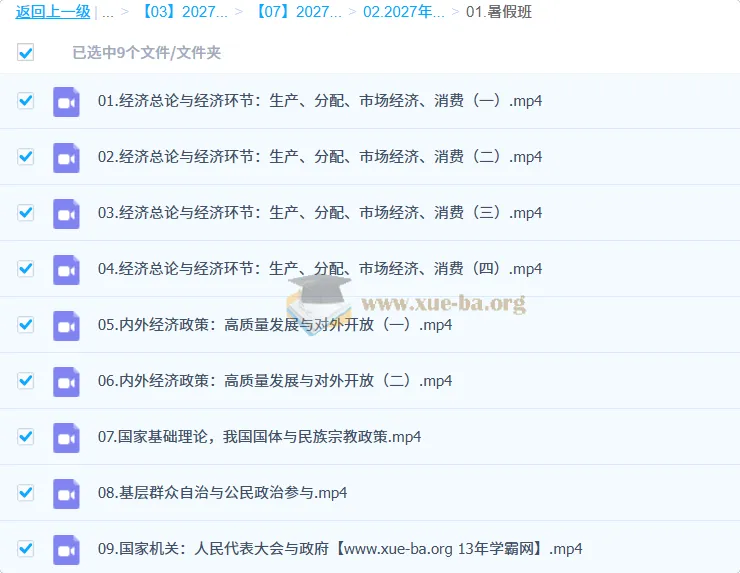The height and width of the screenshot is (573, 740).
Task: Click the breadcrumb ellipsis ... item
Action: pos(108,13)
